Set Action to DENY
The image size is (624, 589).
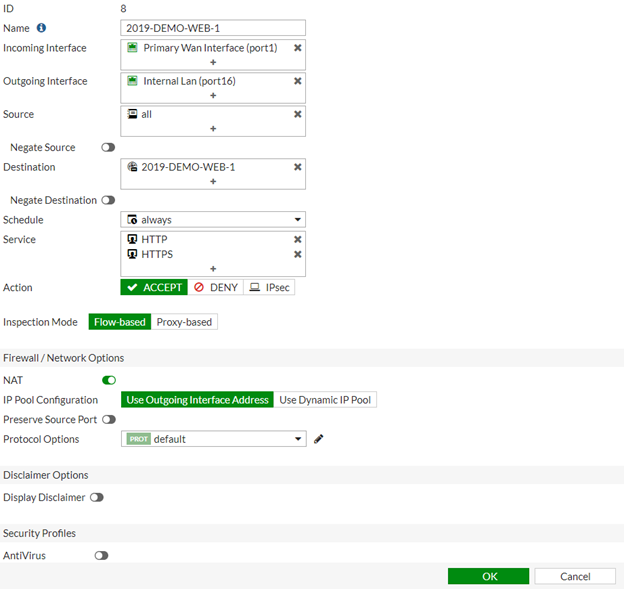pos(216,287)
